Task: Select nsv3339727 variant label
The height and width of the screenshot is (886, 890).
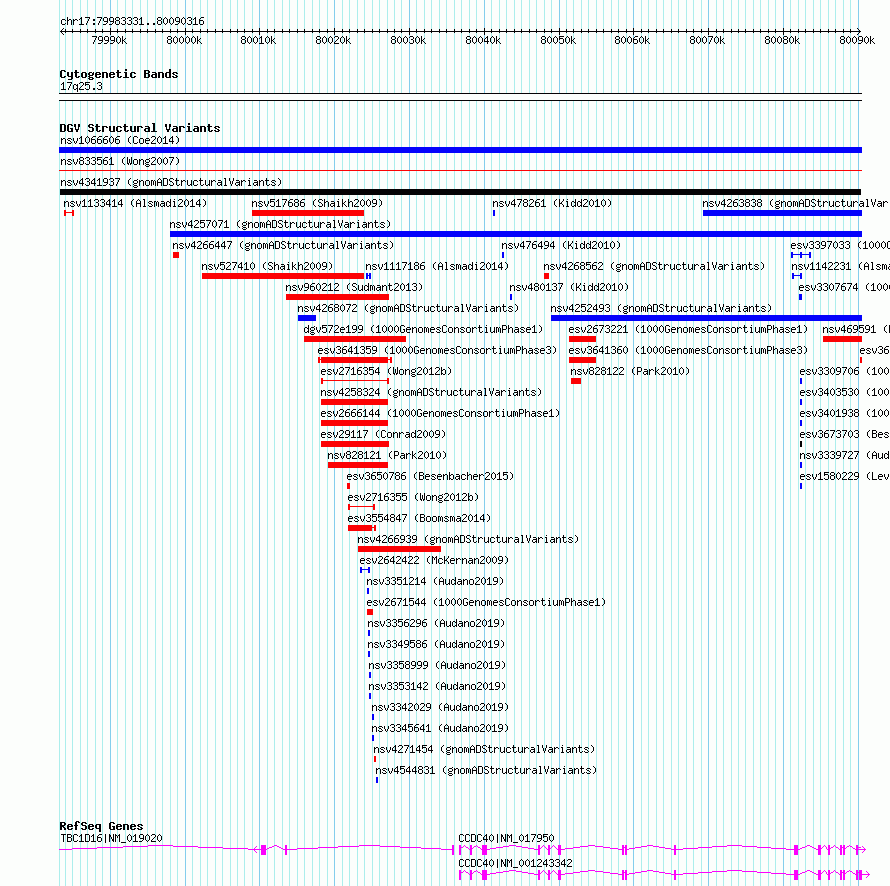Action: click(845, 455)
